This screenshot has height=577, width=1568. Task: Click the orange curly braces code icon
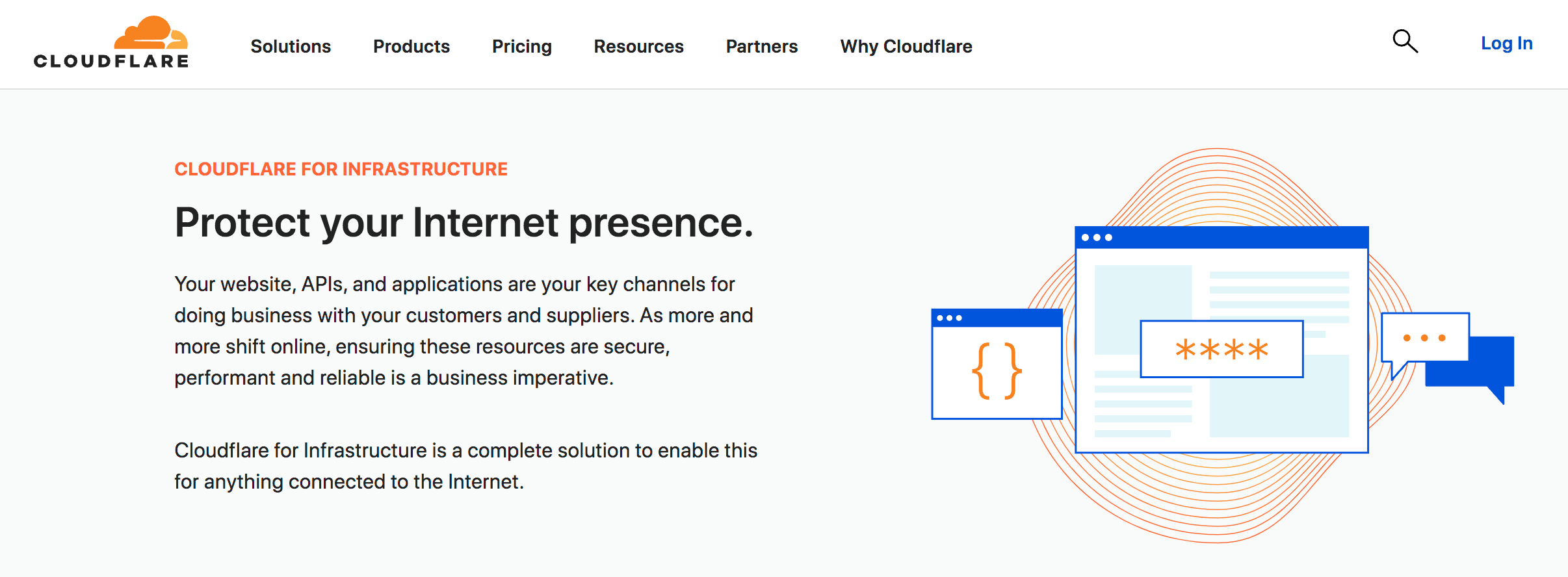click(x=997, y=371)
